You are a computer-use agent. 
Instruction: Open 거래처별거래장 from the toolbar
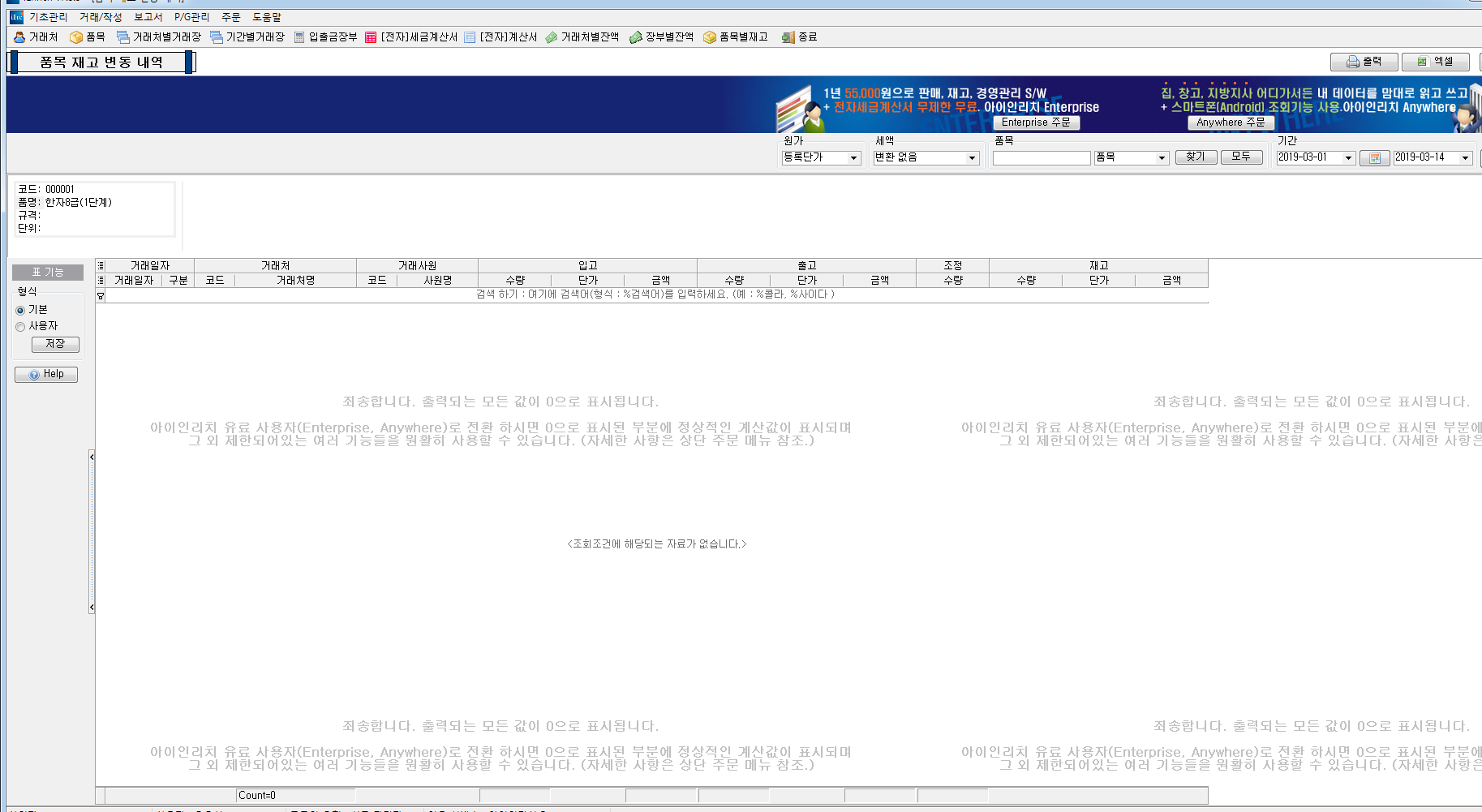tap(159, 37)
